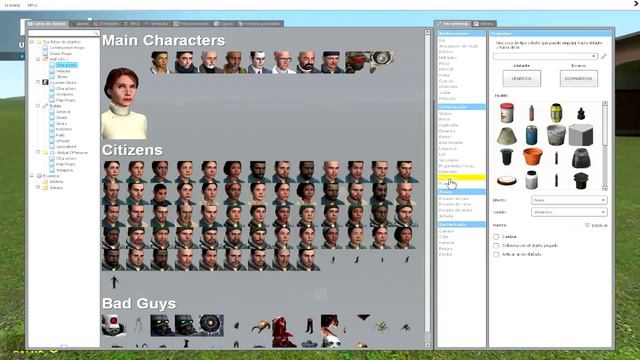Select Vehicles under Half-Life 2
This screenshot has width=640, height=360.
pyautogui.click(x=63, y=71)
